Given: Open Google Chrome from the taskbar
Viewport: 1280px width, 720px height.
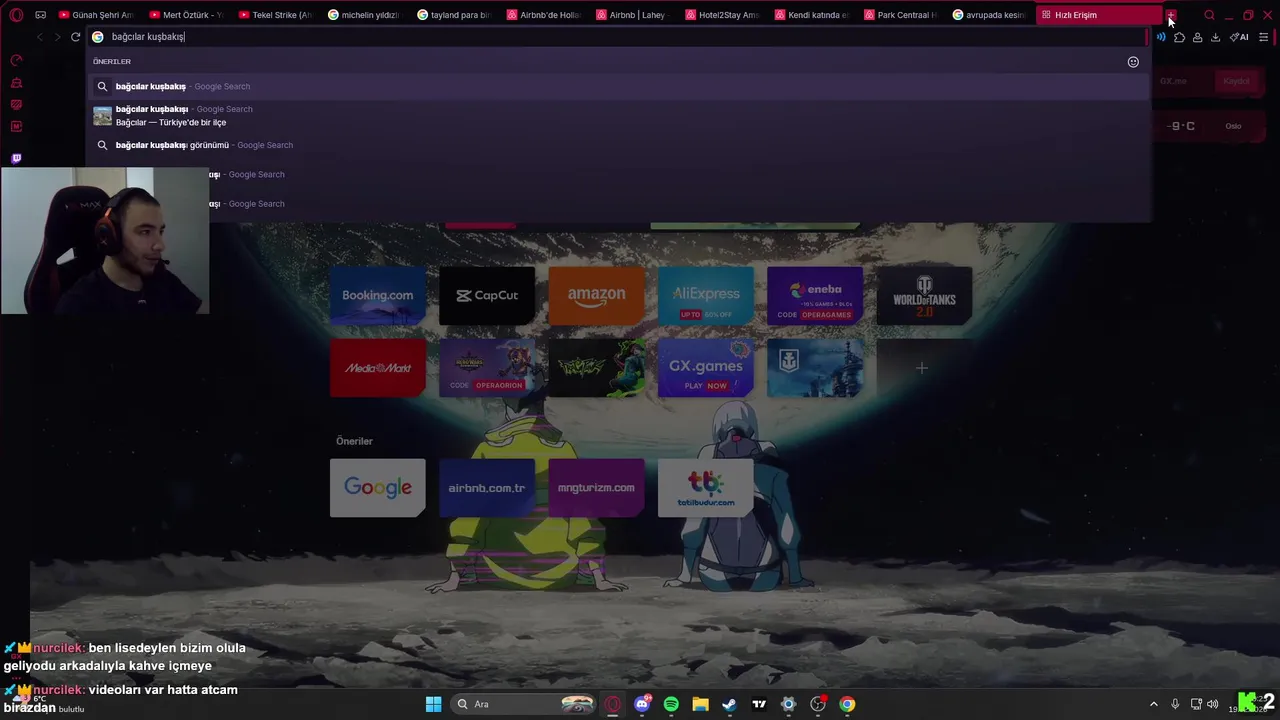Looking at the screenshot, I should click(847, 704).
